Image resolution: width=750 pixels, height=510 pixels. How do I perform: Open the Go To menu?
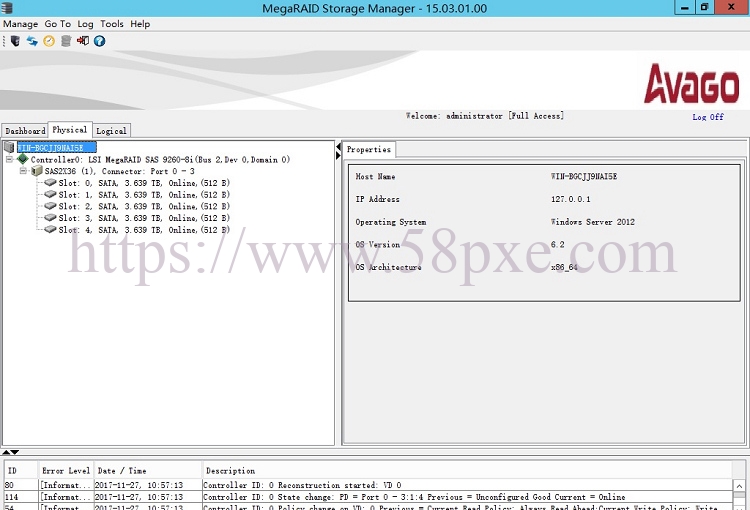click(x=57, y=24)
